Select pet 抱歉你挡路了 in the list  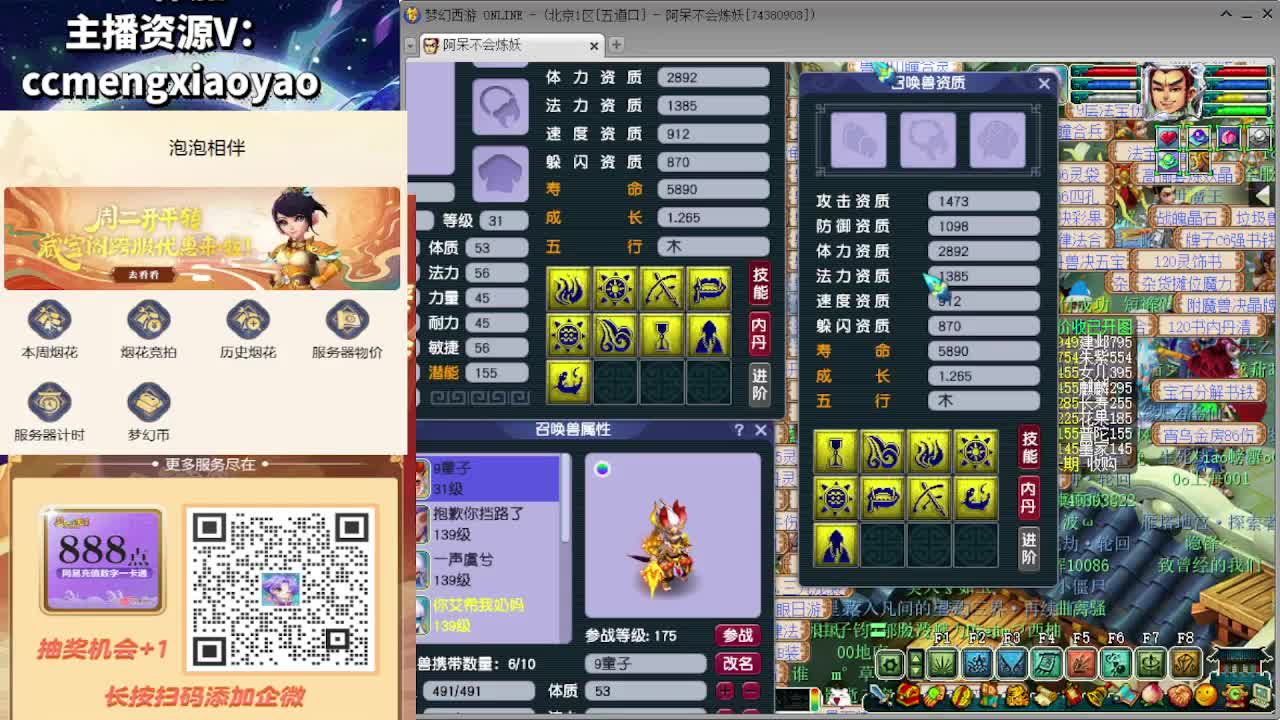488,524
